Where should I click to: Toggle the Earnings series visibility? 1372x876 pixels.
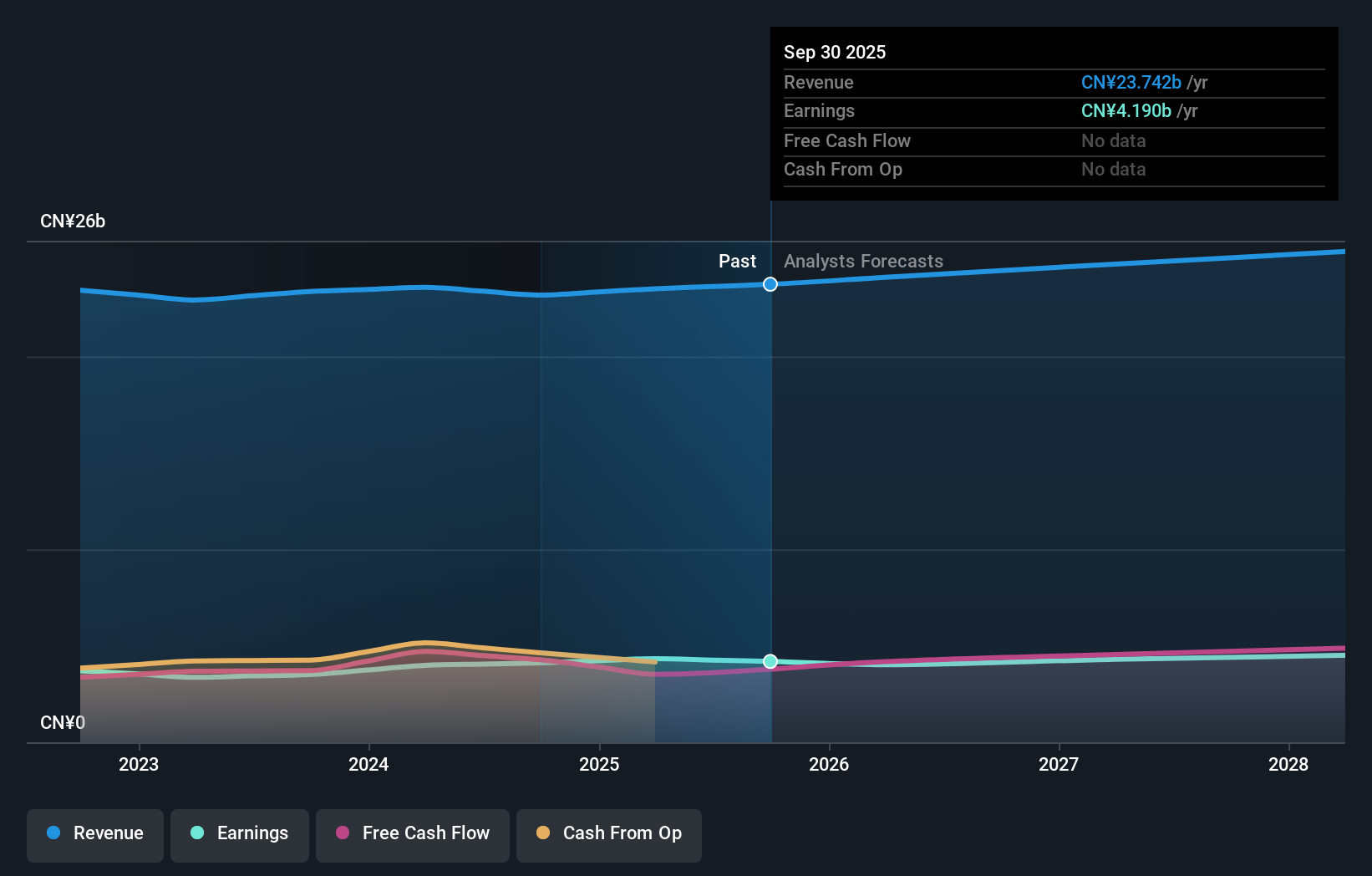pos(240,833)
